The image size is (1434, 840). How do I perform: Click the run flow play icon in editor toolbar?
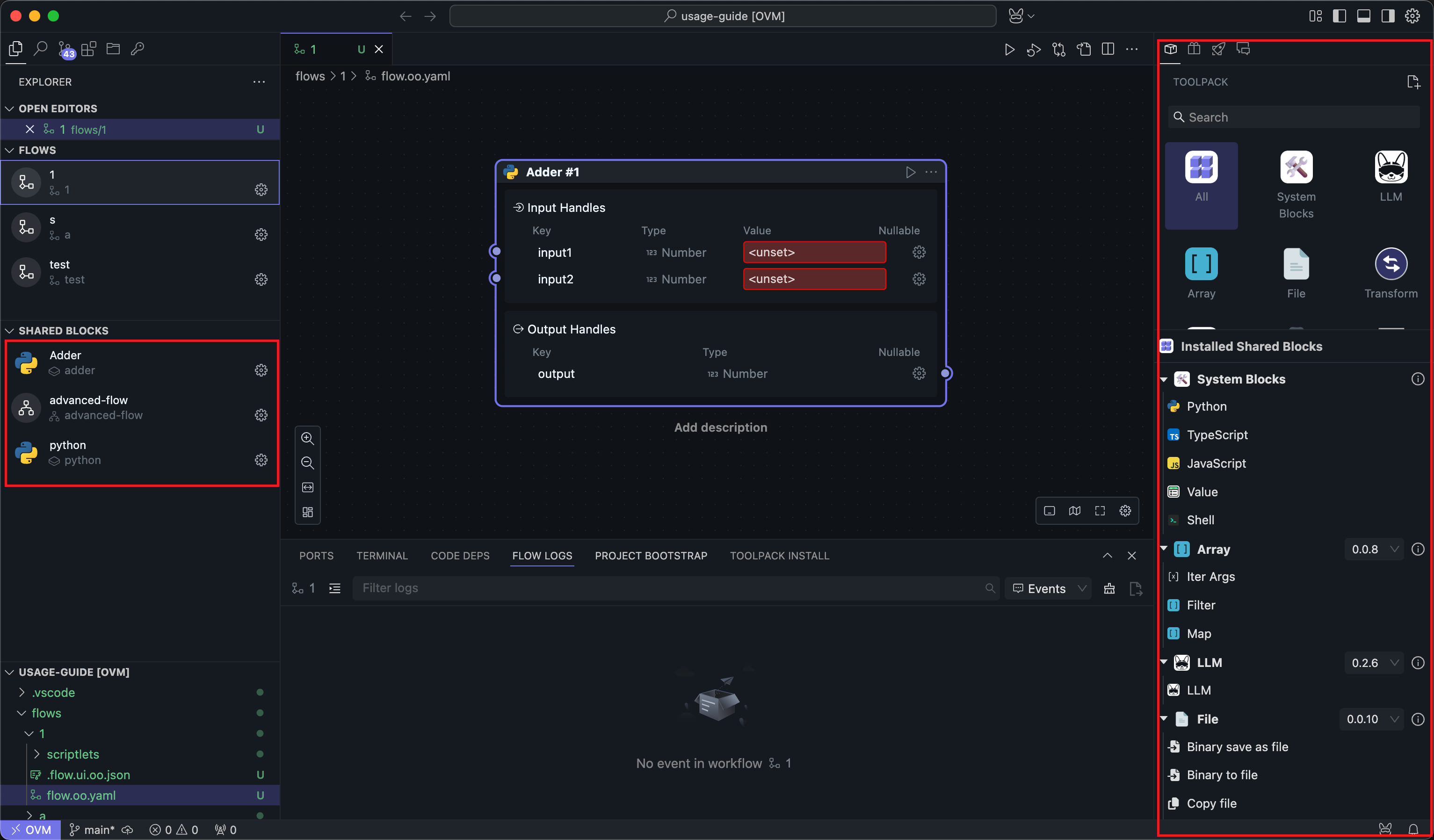[x=1009, y=50]
